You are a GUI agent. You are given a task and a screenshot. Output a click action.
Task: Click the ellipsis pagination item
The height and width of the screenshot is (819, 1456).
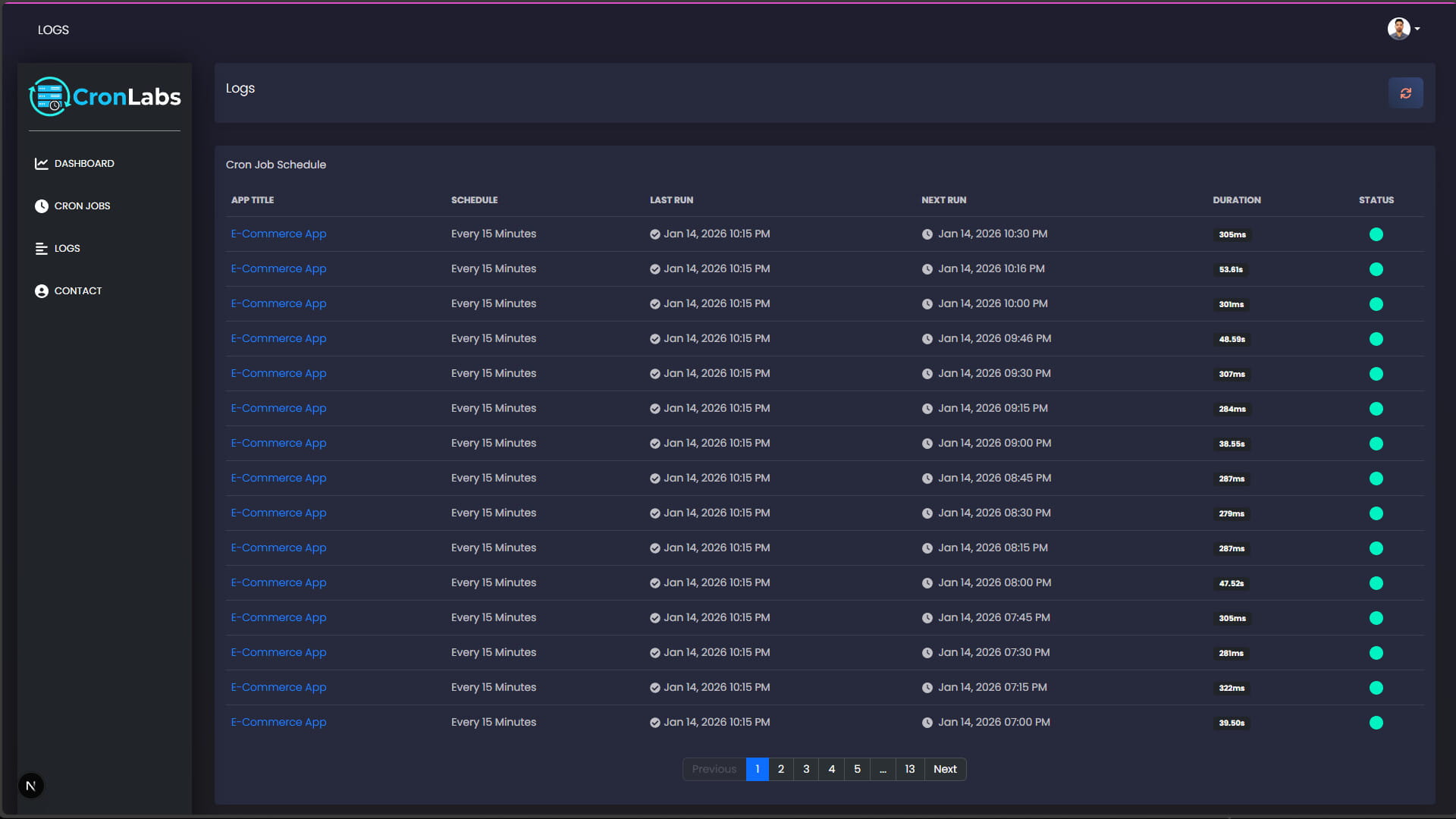click(883, 769)
